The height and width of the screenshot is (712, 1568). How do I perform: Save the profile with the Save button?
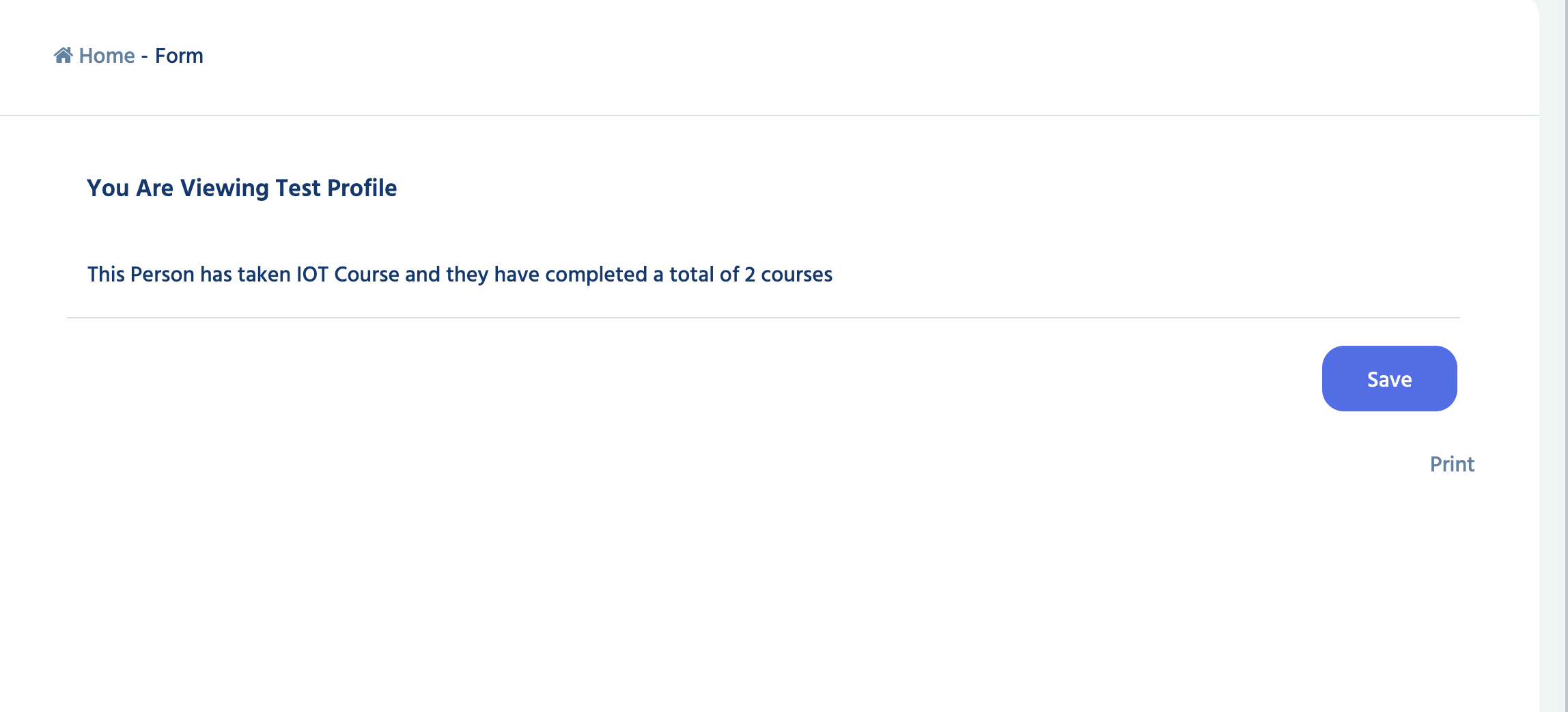1389,379
